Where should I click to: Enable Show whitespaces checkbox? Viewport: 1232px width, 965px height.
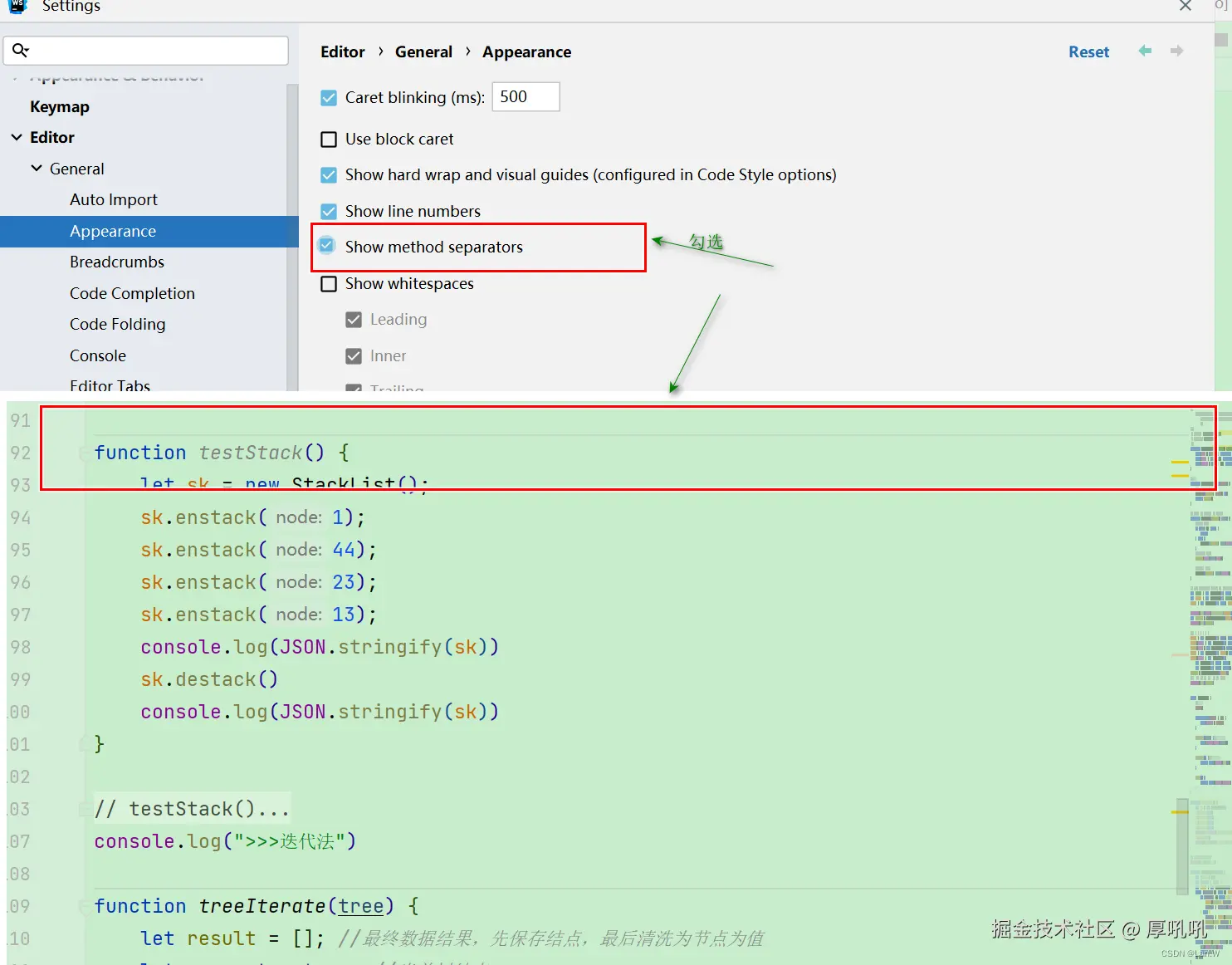click(x=329, y=284)
